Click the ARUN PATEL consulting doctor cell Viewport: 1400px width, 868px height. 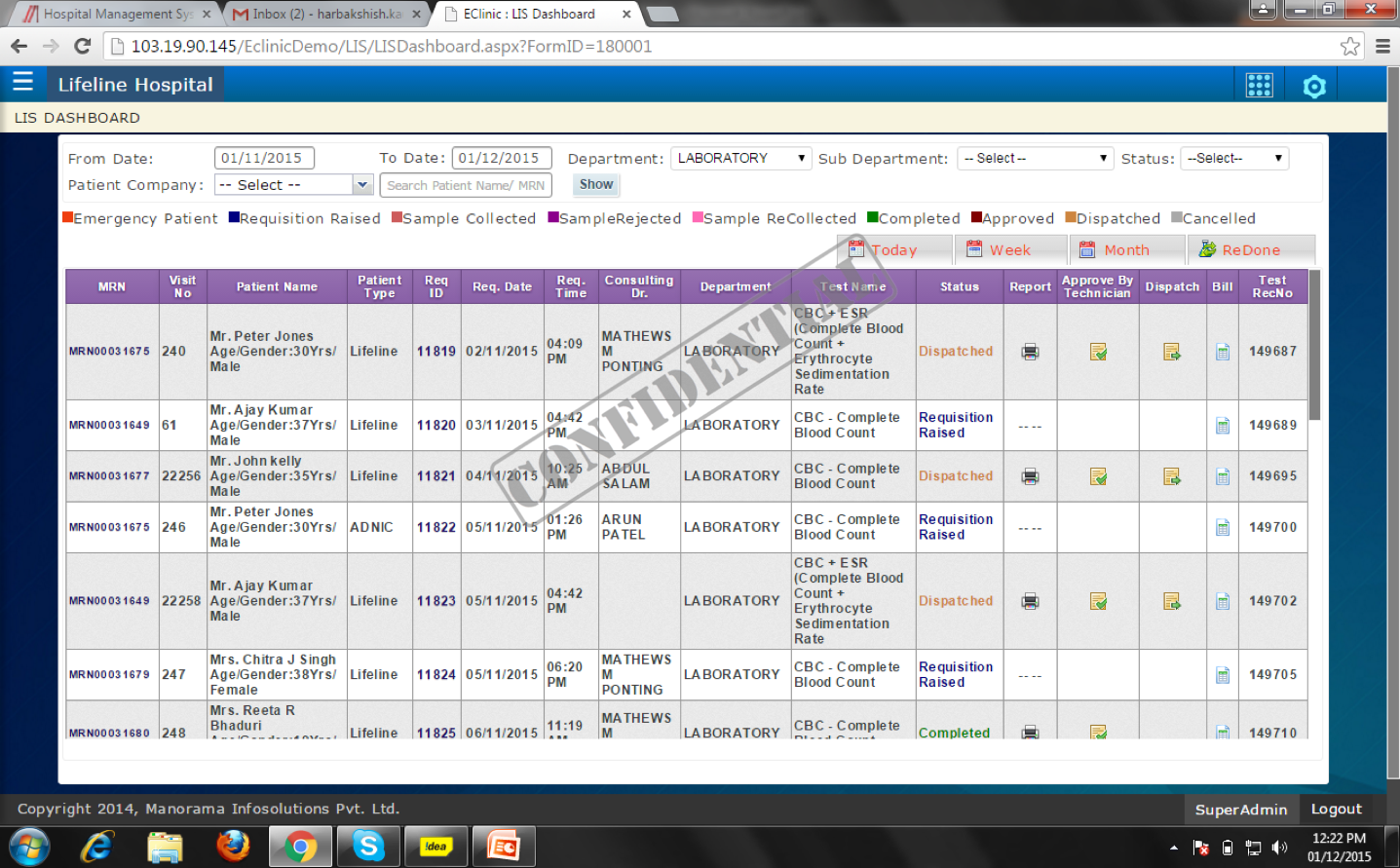pos(639,527)
